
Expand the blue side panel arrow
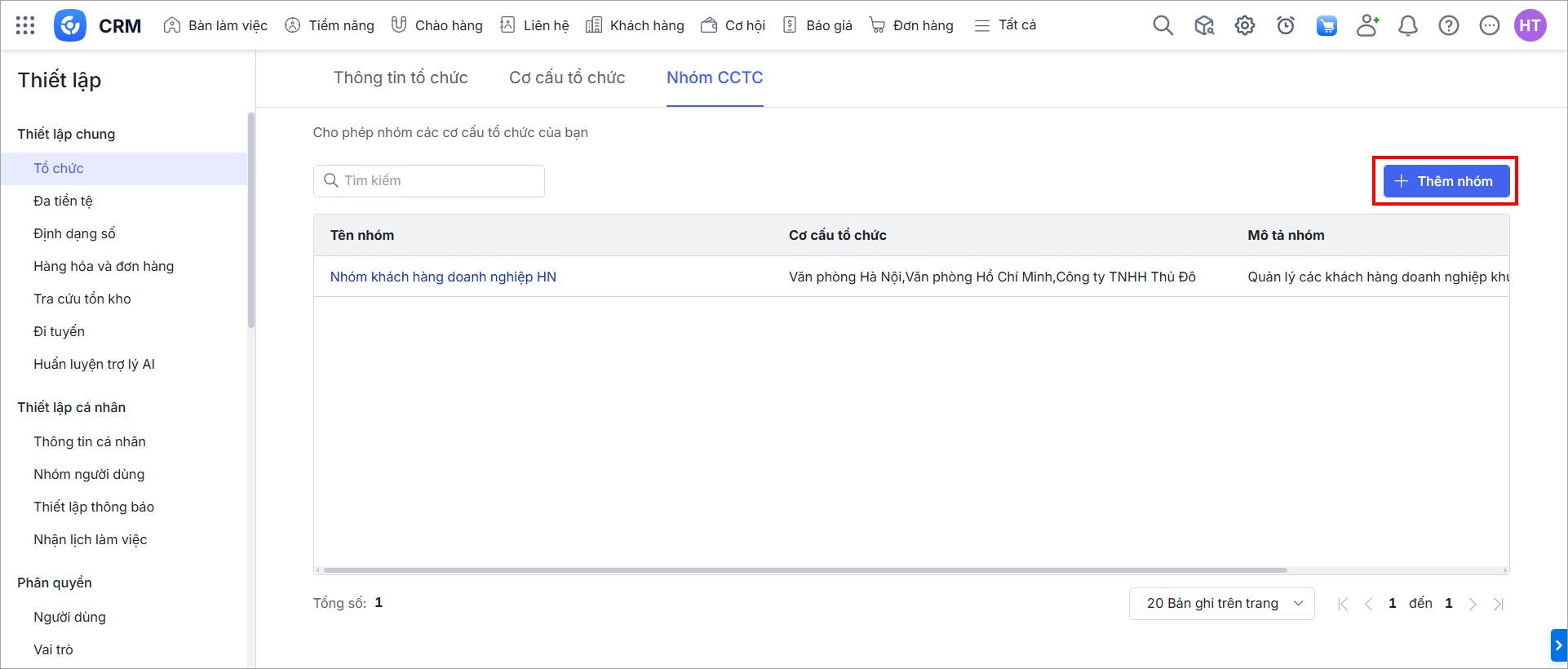pos(1558,645)
